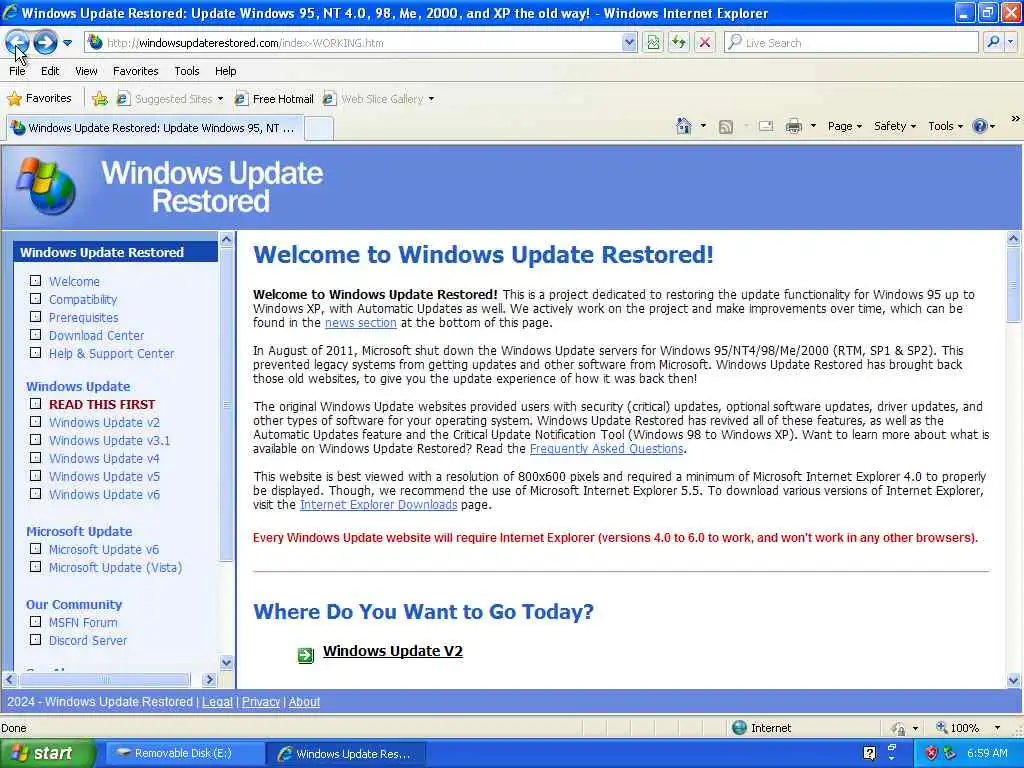Viewport: 1024px width, 768px height.
Task: Open the Privacy footer link
Action: (x=261, y=702)
